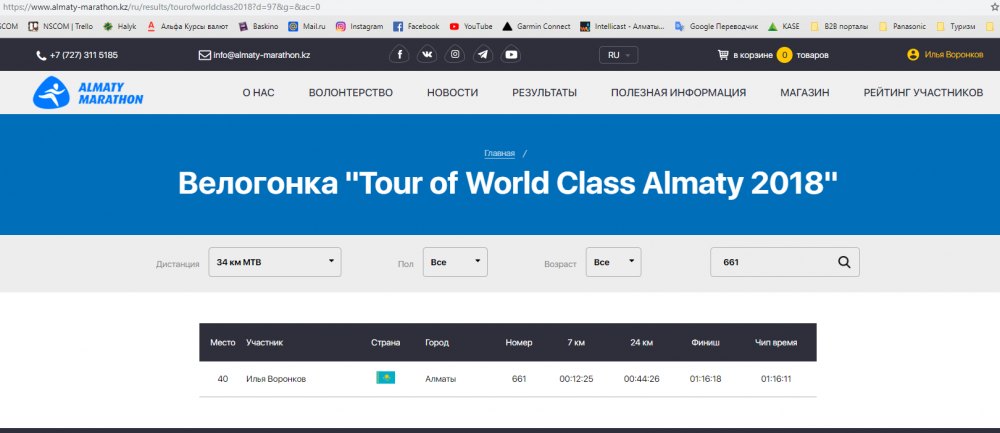1000x433 pixels.
Task: Click the Almaty Marathon logo
Action: (89, 93)
